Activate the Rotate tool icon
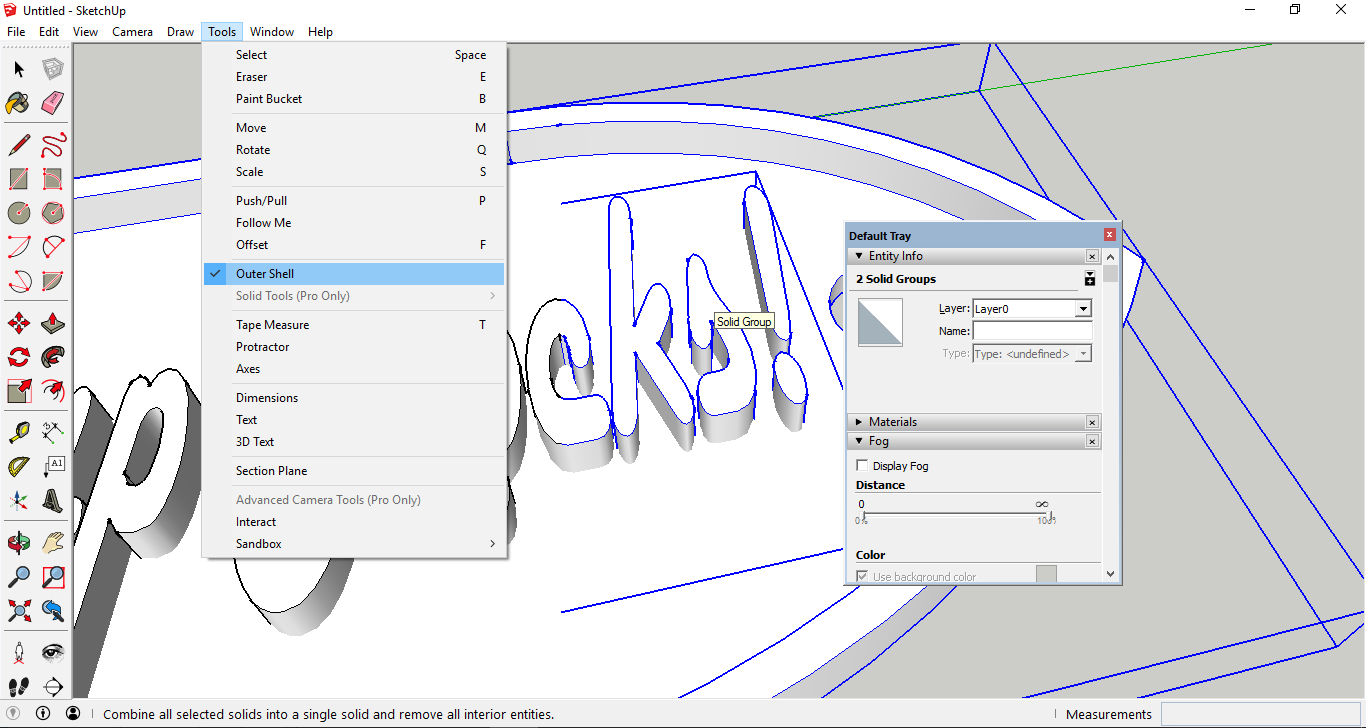This screenshot has height=728, width=1366. point(19,357)
